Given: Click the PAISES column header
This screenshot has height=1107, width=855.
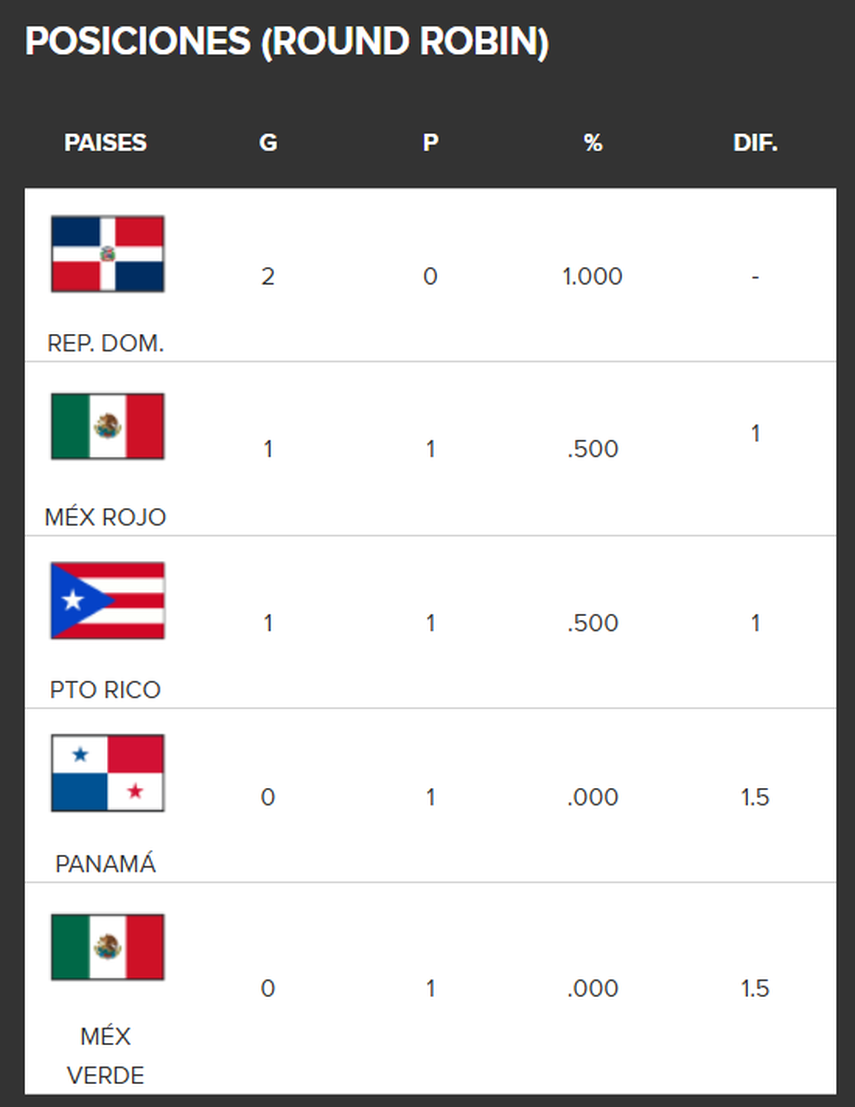Looking at the screenshot, I should (105, 143).
